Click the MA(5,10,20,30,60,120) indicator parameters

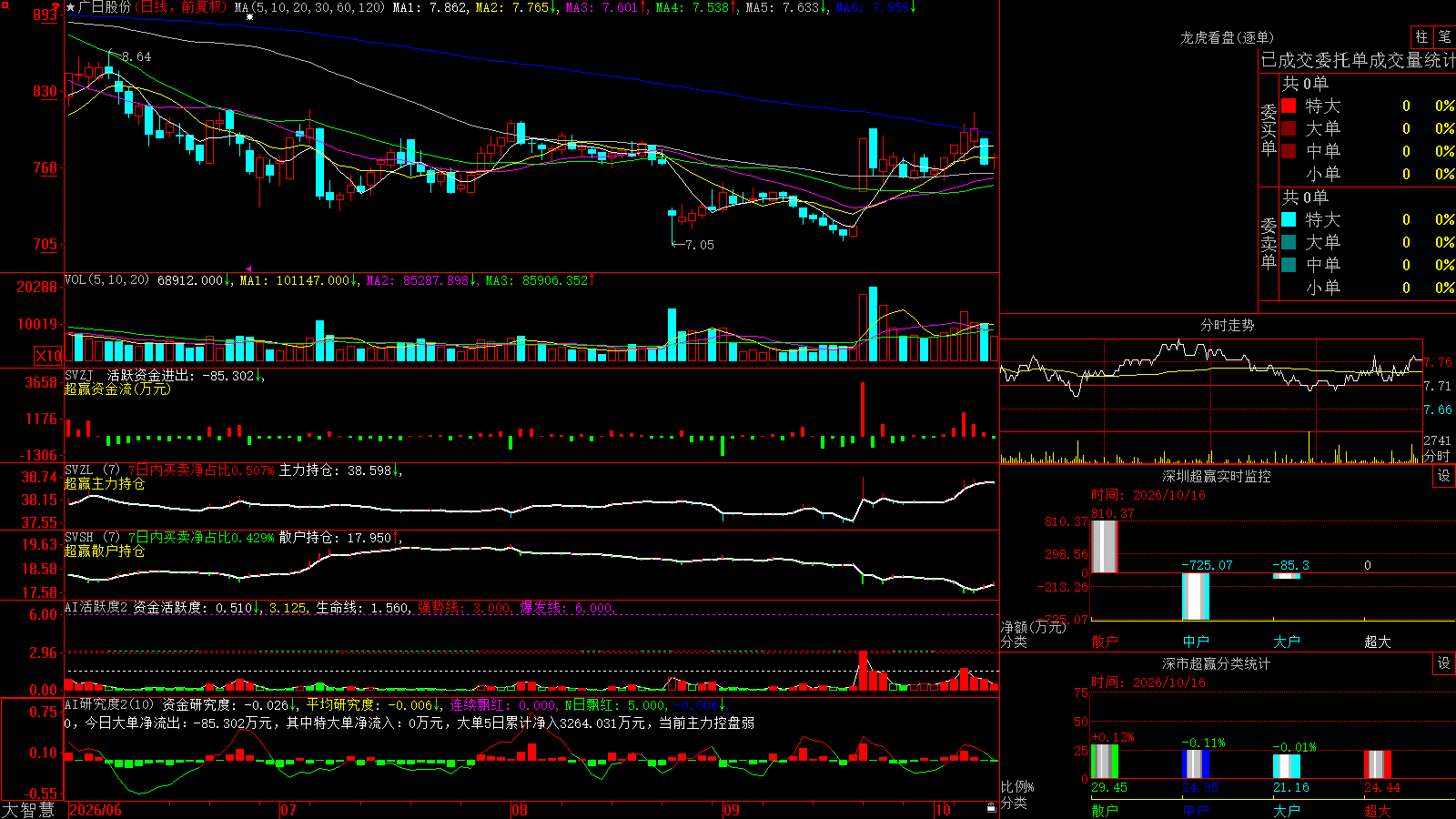pos(310,7)
